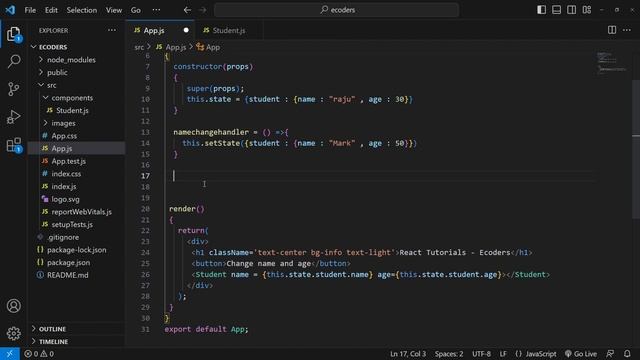Click Ln 17, Col 3 status entry

click(x=408, y=354)
